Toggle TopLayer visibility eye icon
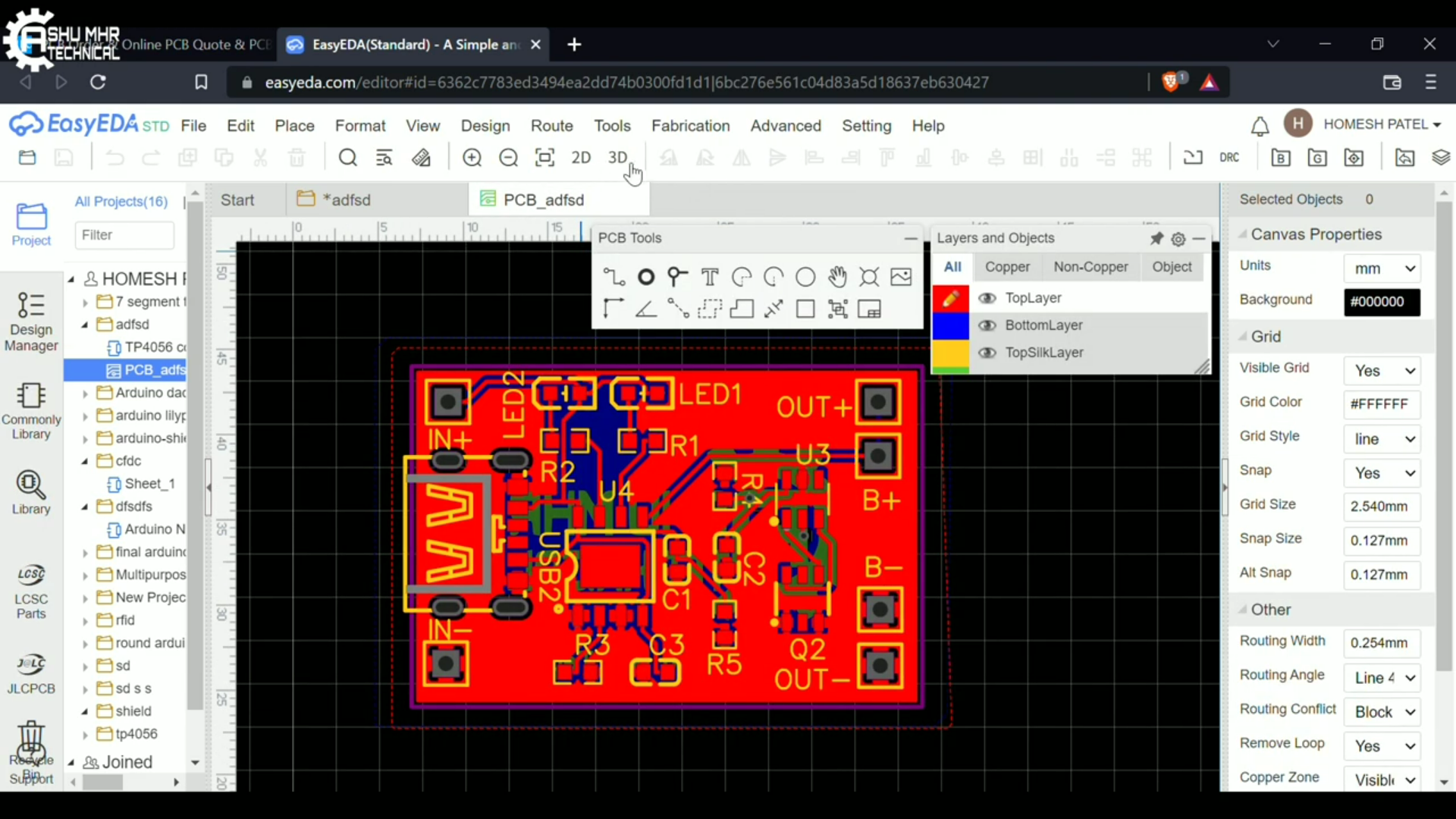Screen dimensions: 1456x819 tap(987, 298)
